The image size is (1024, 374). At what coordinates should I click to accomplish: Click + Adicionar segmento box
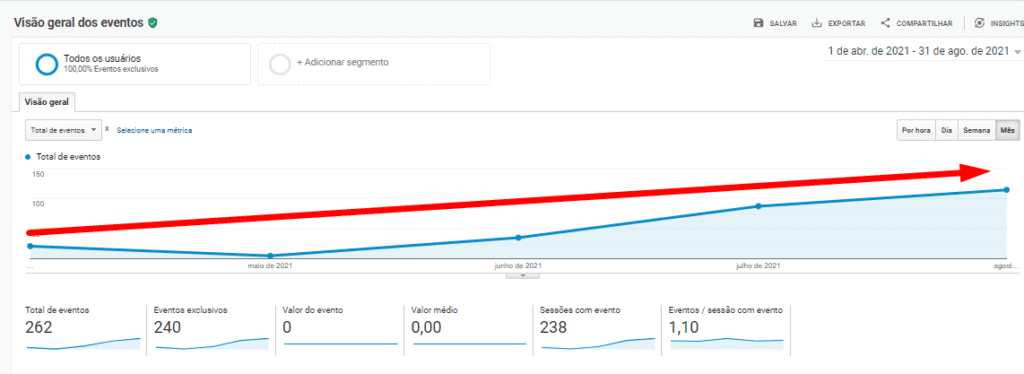pyautogui.click(x=374, y=64)
